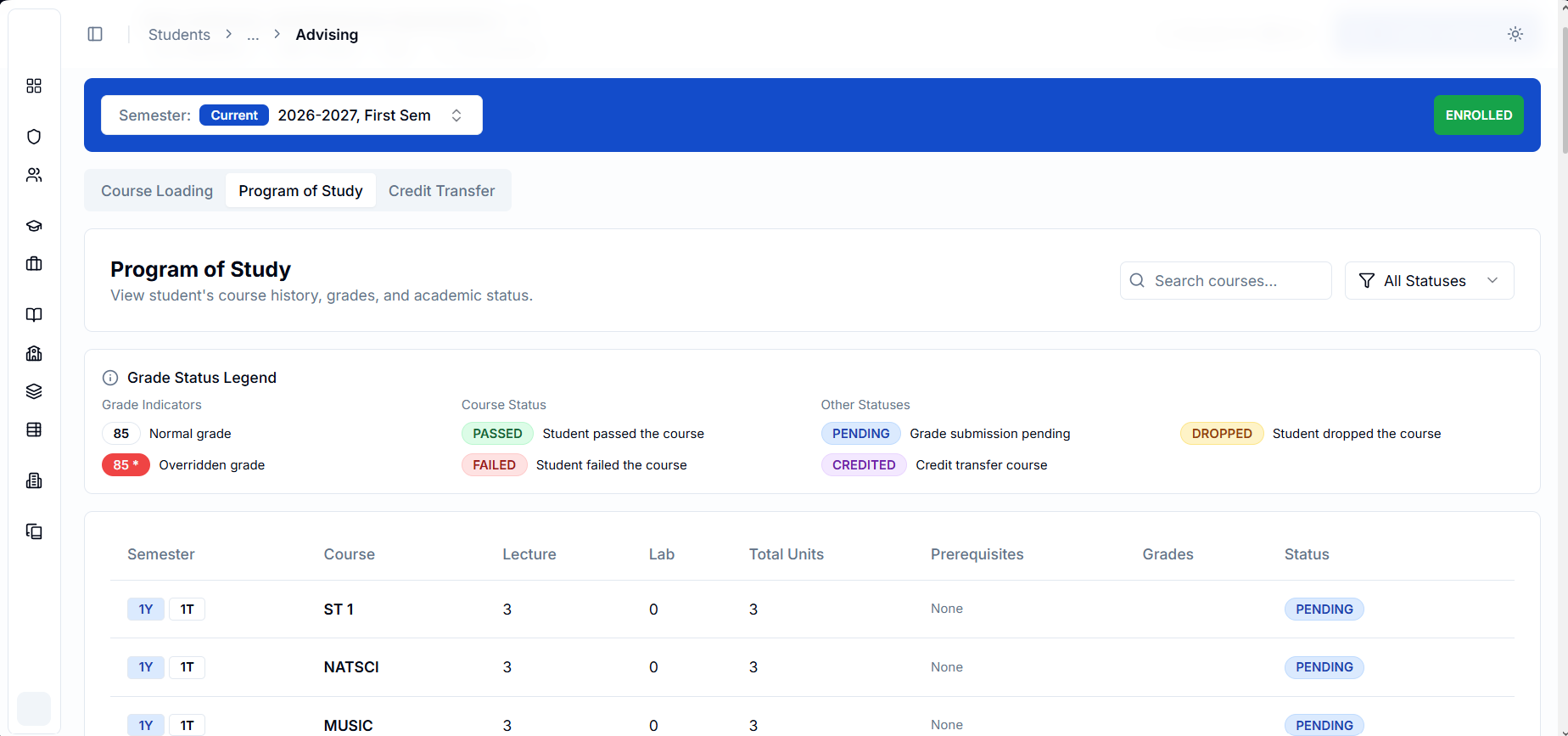Click the NATSCI course name
Viewport: 1568px width, 736px height.
click(x=351, y=667)
